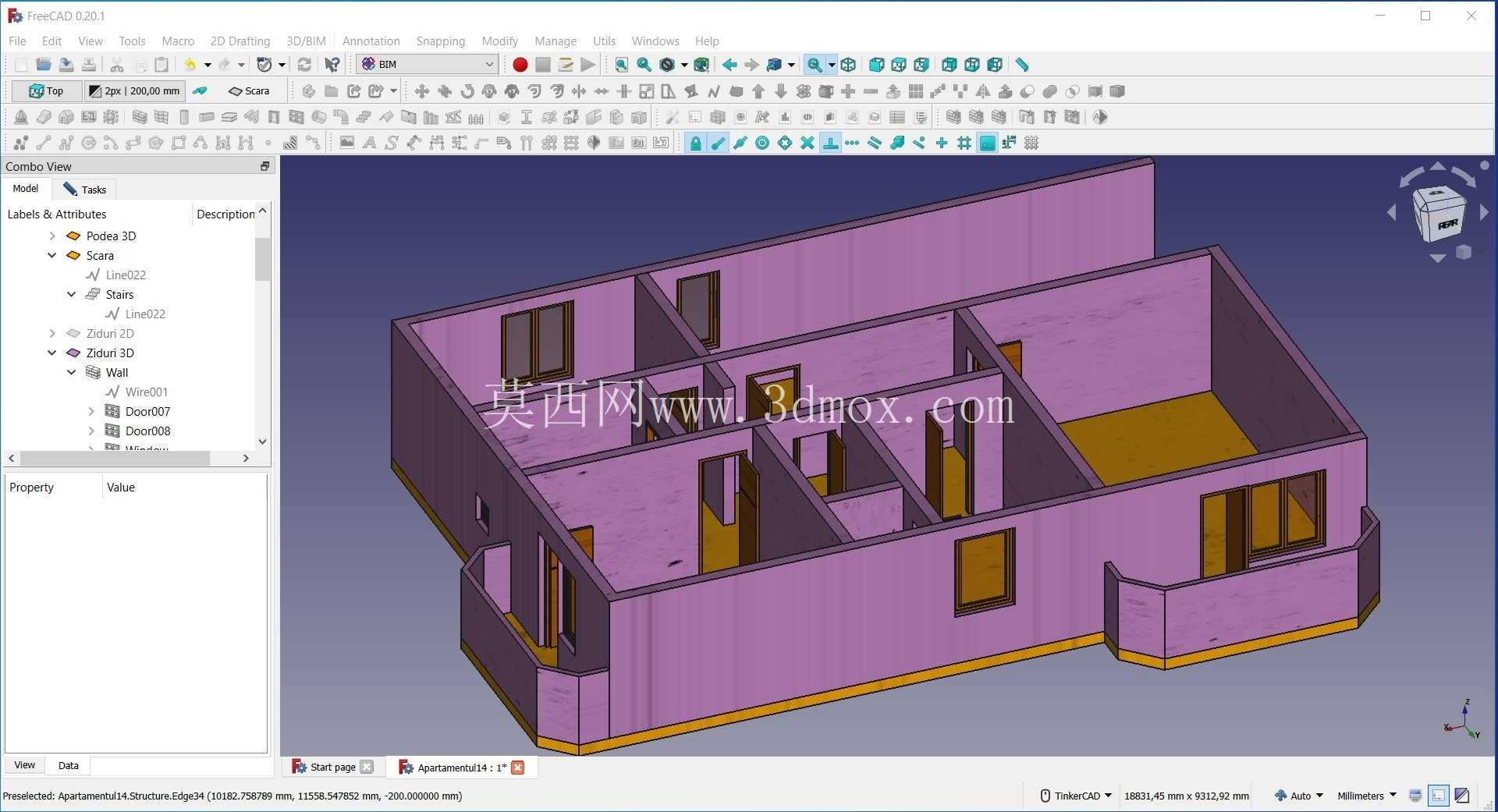Open a file with the folder icon
1498x812 pixels.
[x=44, y=65]
